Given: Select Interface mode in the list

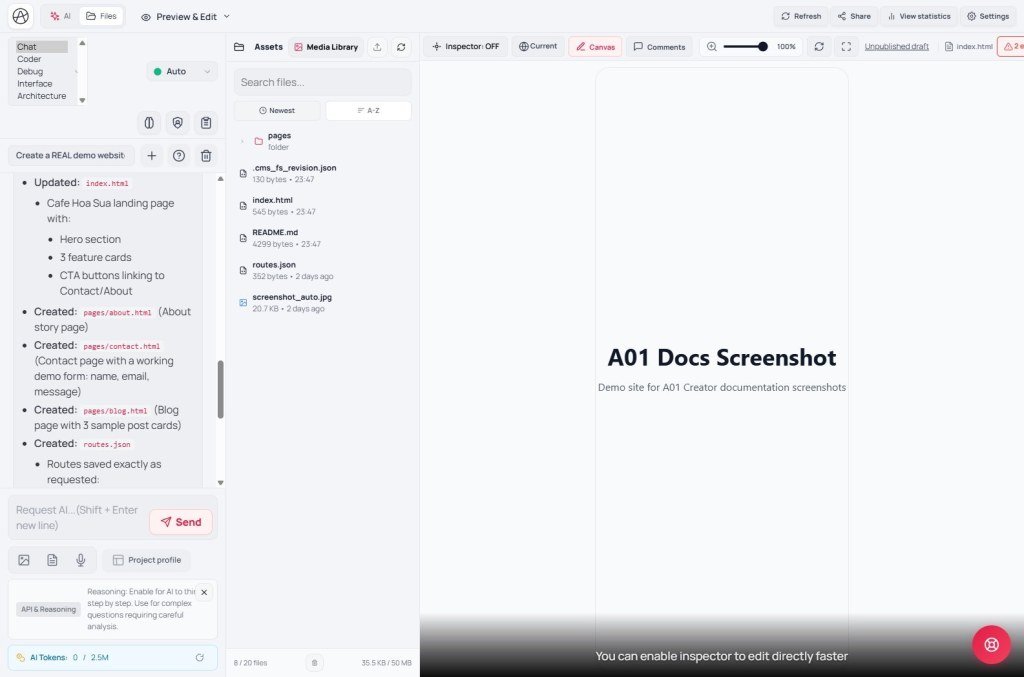Looking at the screenshot, I should click(42, 84).
